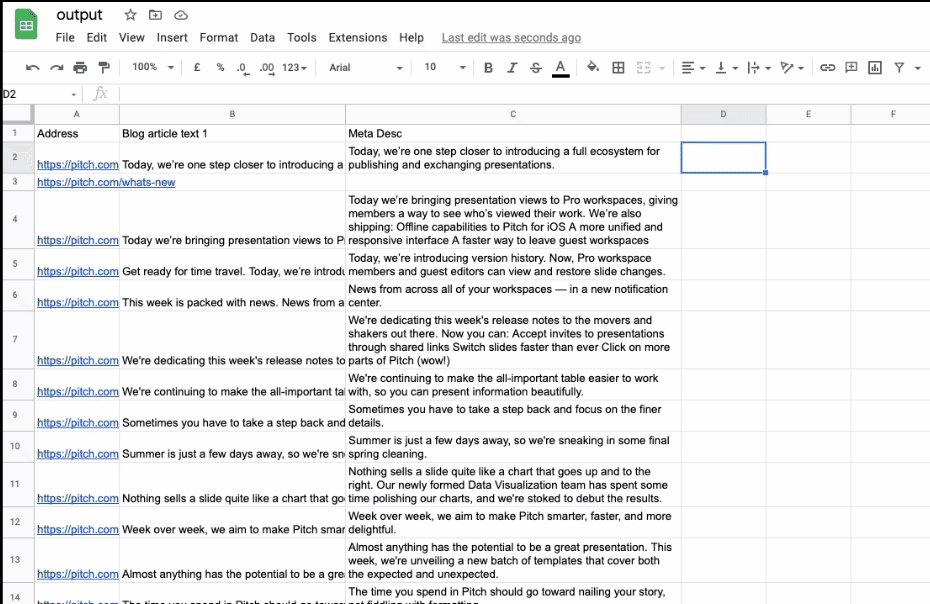Decrease decimal places
The image size is (930, 604).
click(243, 68)
